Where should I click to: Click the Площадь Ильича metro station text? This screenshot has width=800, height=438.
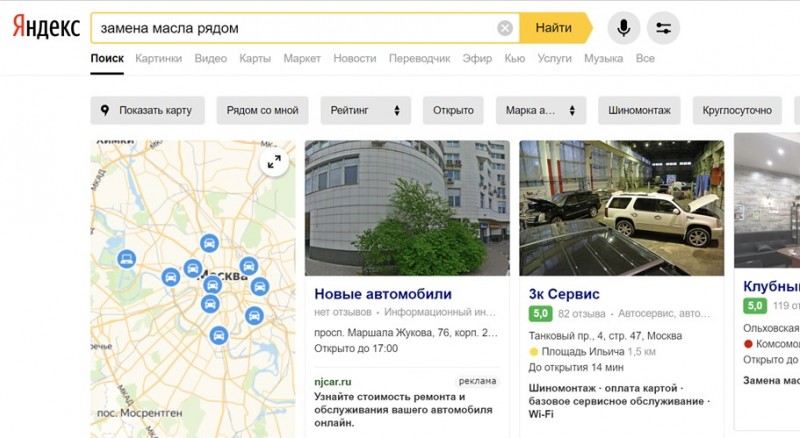583,352
